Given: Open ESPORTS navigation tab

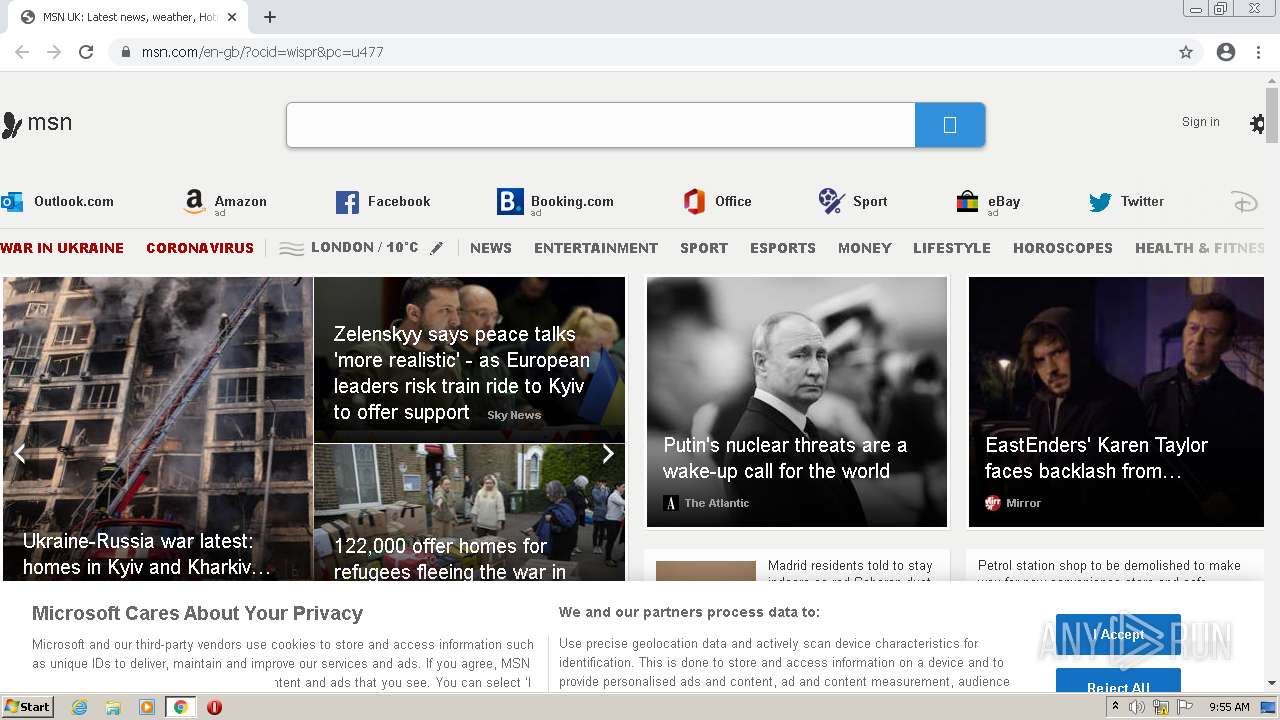Looking at the screenshot, I should click(783, 248).
